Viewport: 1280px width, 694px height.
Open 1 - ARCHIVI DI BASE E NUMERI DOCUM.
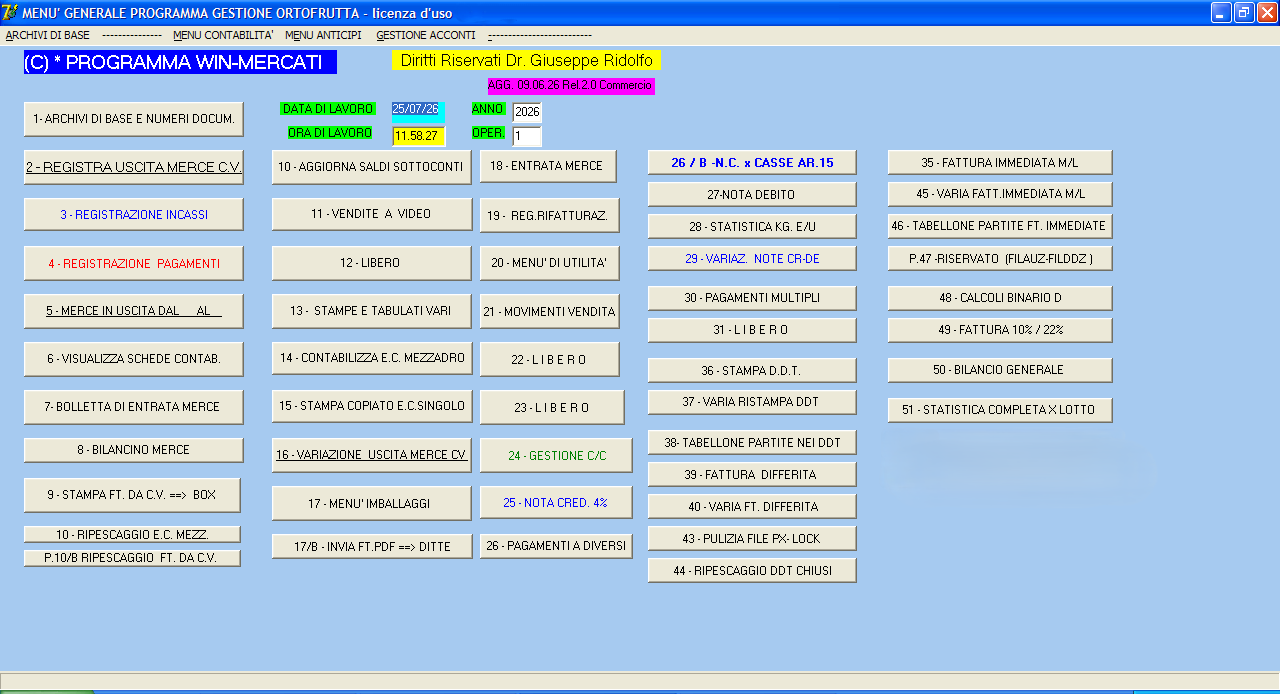click(x=134, y=119)
